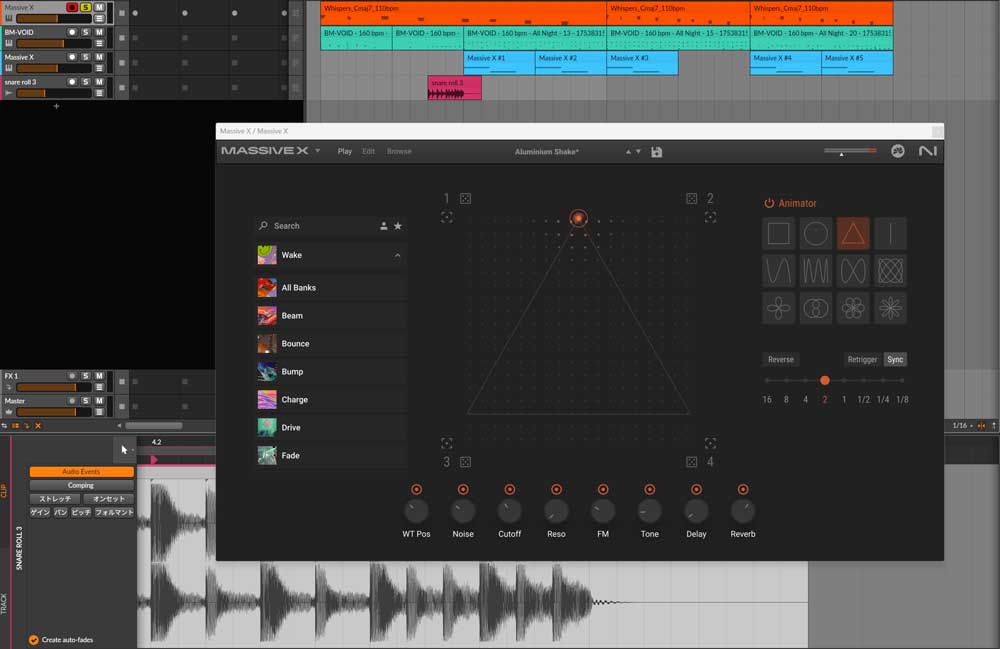Open the Massive X logo dropdown menu
The width and height of the screenshot is (1000, 649).
click(x=317, y=151)
